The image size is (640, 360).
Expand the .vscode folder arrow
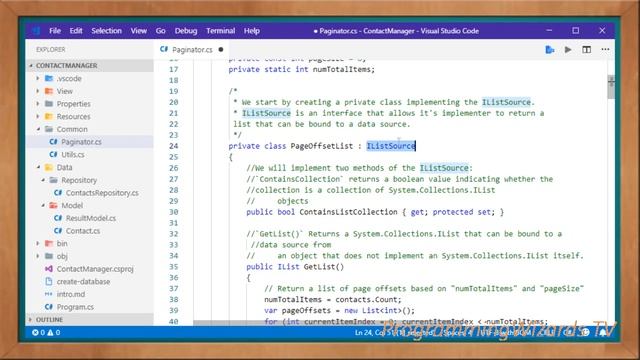(x=38, y=78)
